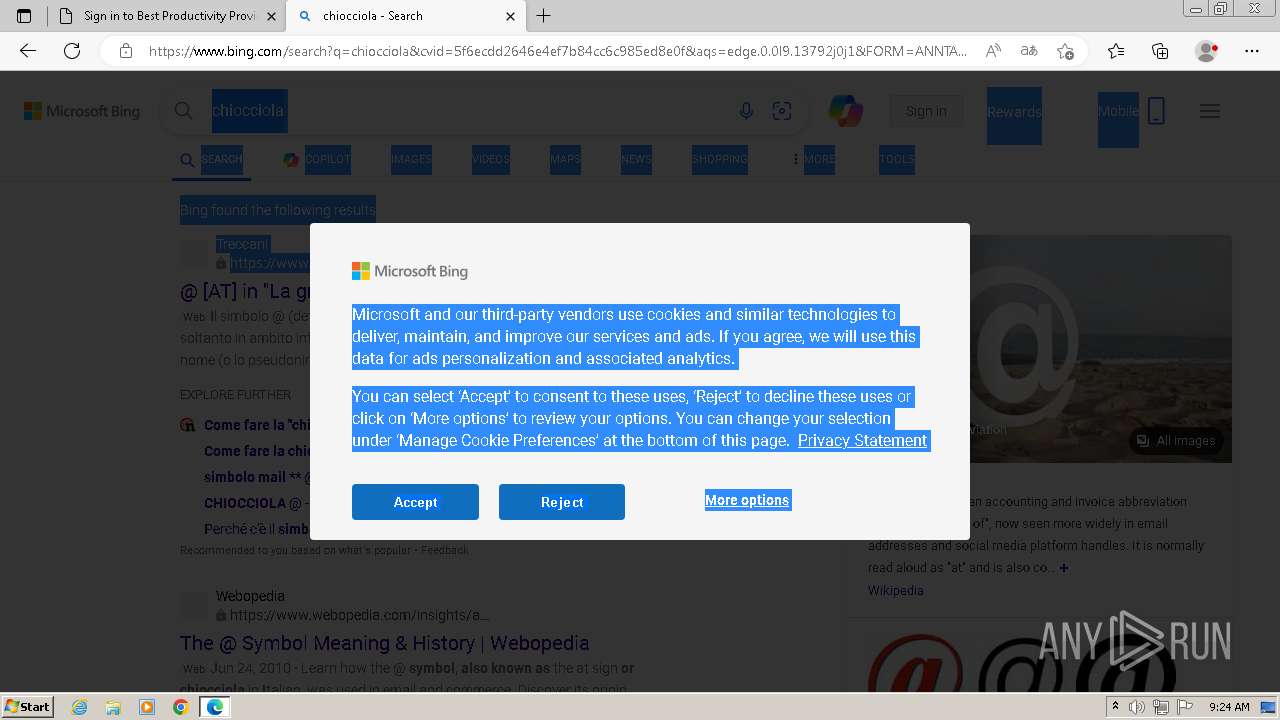Reject cookies in the Bing dialog
Image resolution: width=1280 pixels, height=720 pixels.
click(562, 502)
